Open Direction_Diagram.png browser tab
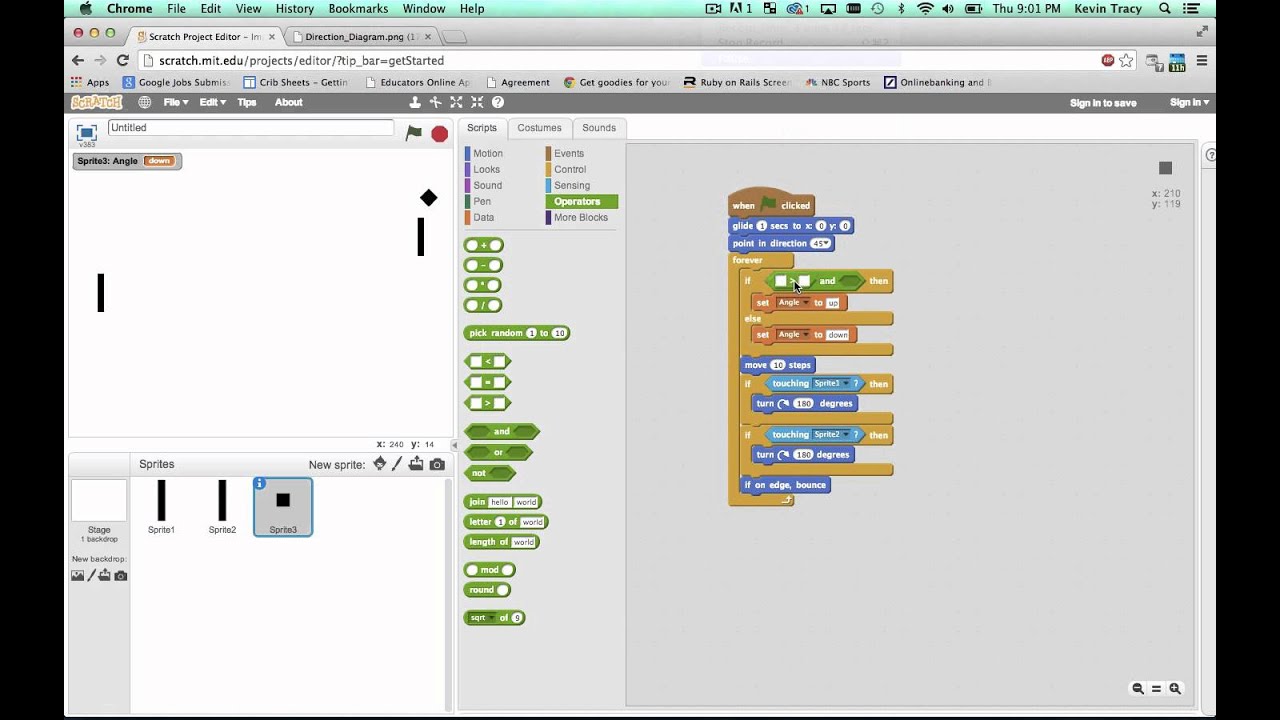This screenshot has width=1280, height=720. [x=362, y=36]
